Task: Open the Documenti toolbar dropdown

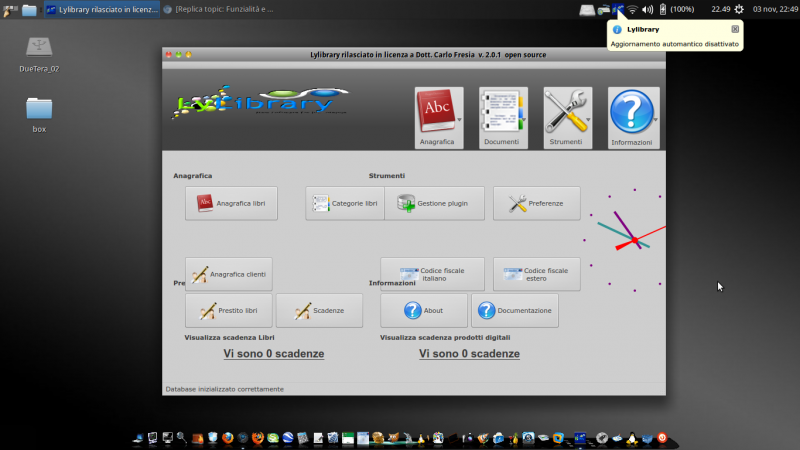Action: (x=503, y=118)
